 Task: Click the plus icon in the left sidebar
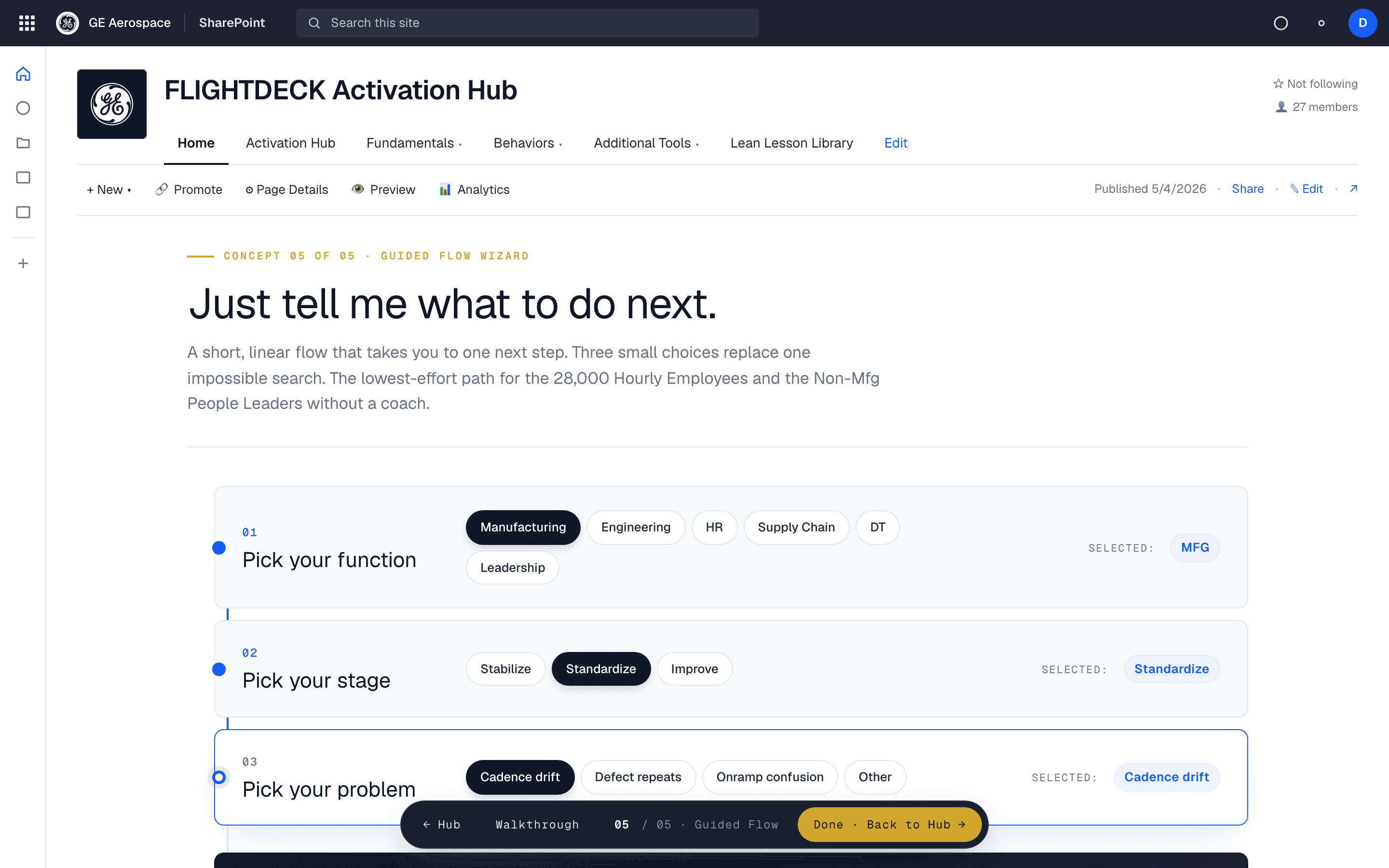point(23,263)
